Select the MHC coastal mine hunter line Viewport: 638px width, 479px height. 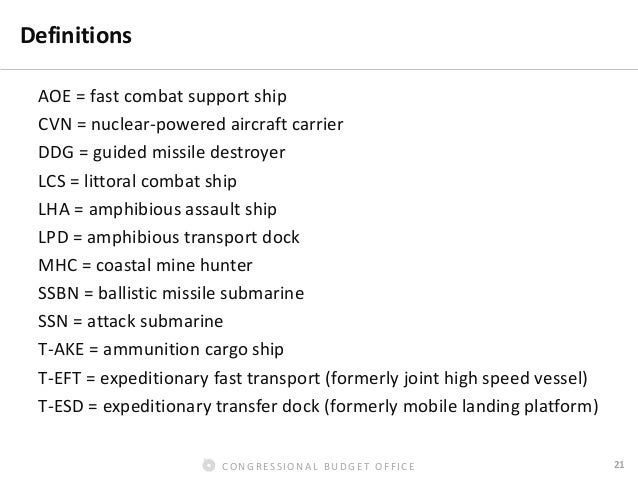145,267
